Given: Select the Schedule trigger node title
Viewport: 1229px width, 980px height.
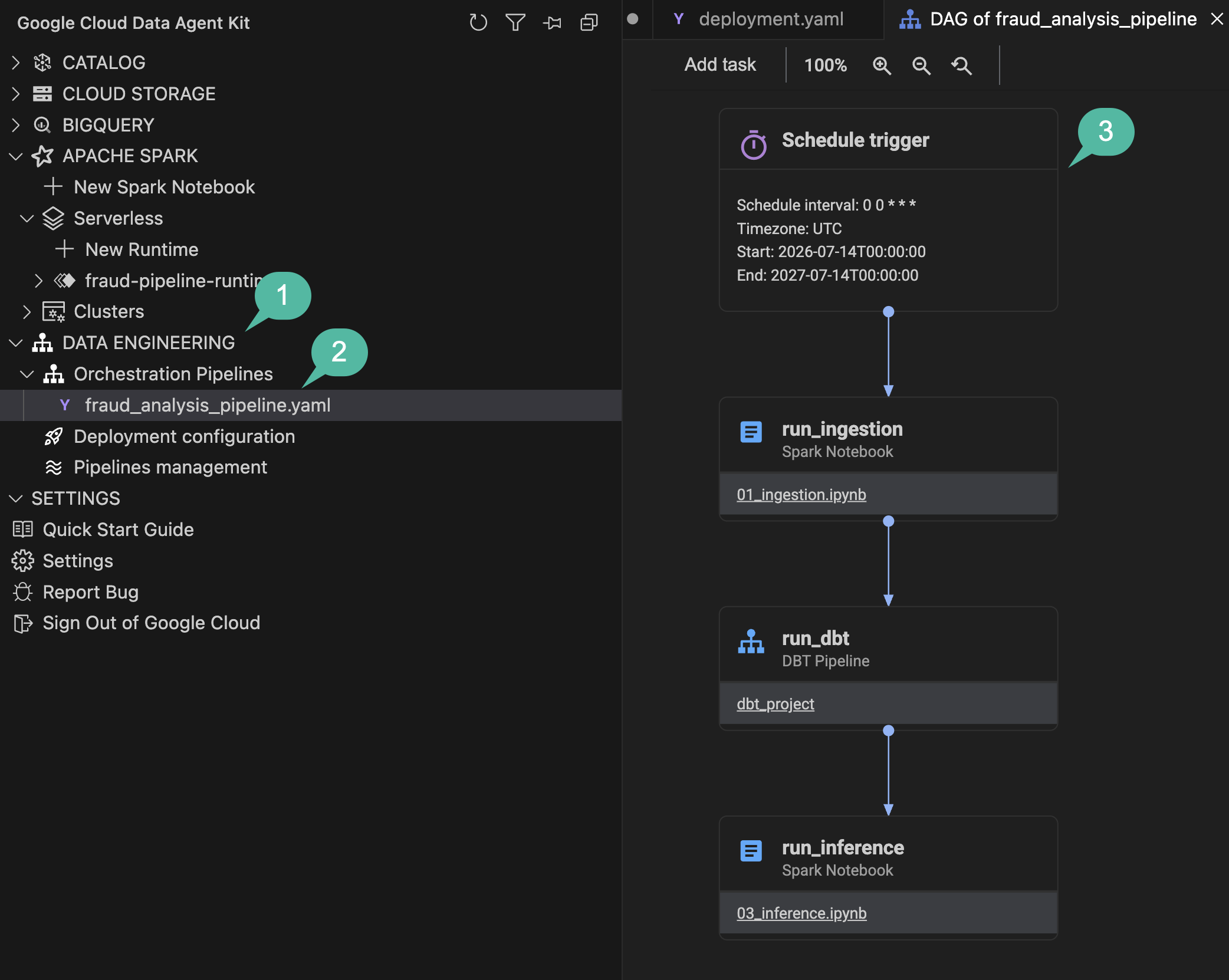Looking at the screenshot, I should point(855,140).
